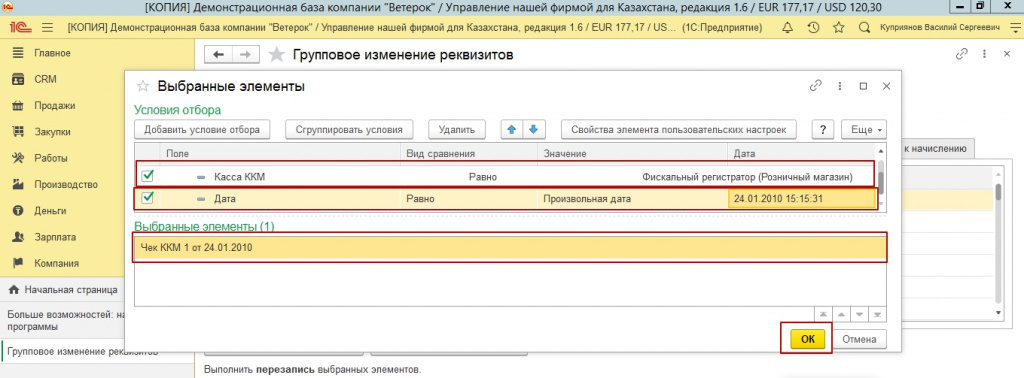Click Производство factory icon in sidebar
This screenshot has height=378, width=1024.
[19, 185]
